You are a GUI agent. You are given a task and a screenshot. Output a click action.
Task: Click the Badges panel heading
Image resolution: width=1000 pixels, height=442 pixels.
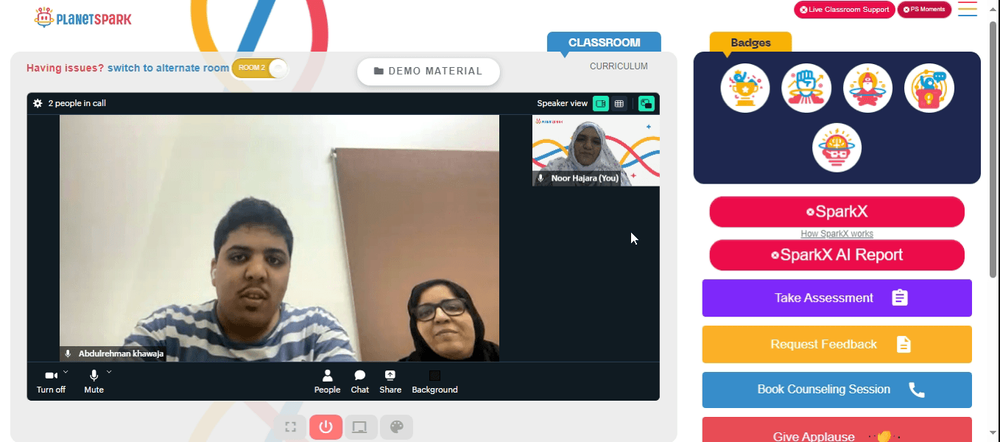point(751,43)
